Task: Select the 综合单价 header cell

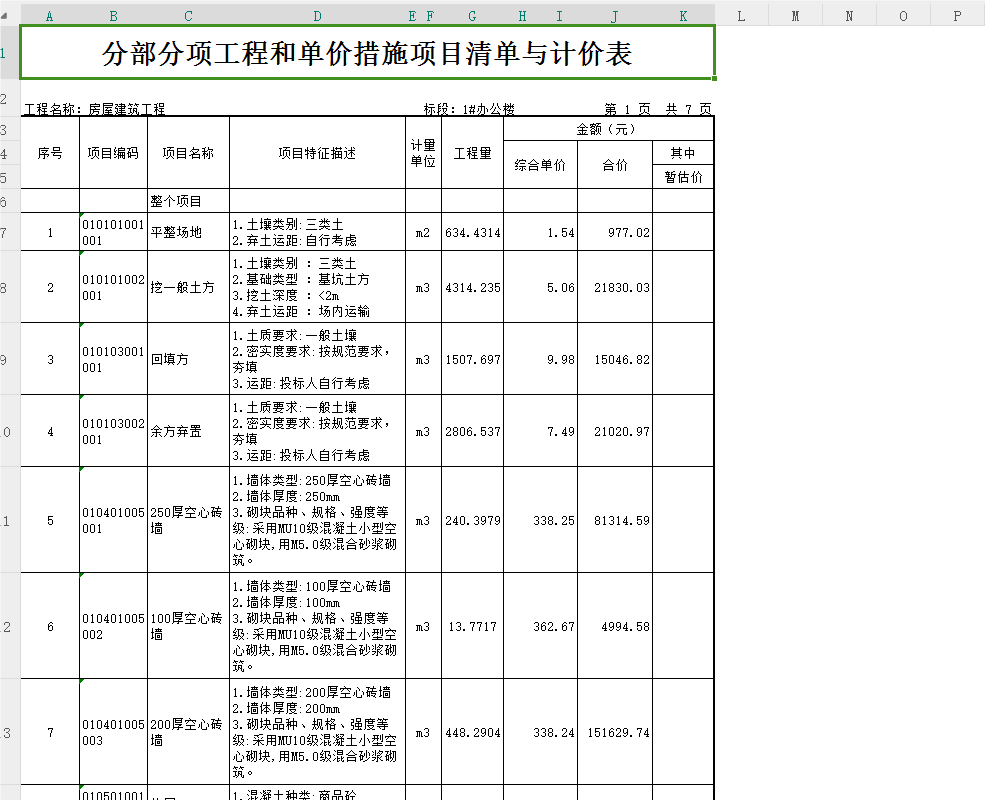Action: (x=540, y=165)
